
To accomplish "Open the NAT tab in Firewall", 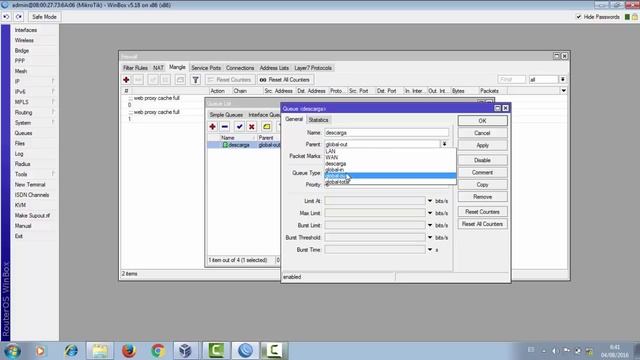I will pyautogui.click(x=158, y=68).
